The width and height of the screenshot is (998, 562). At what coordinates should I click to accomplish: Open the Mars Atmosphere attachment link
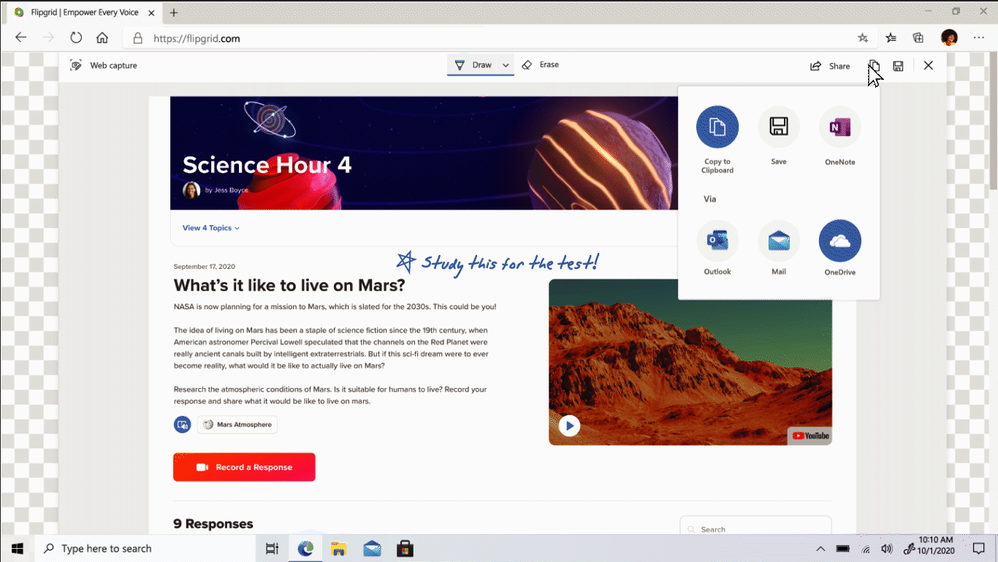click(x=237, y=425)
